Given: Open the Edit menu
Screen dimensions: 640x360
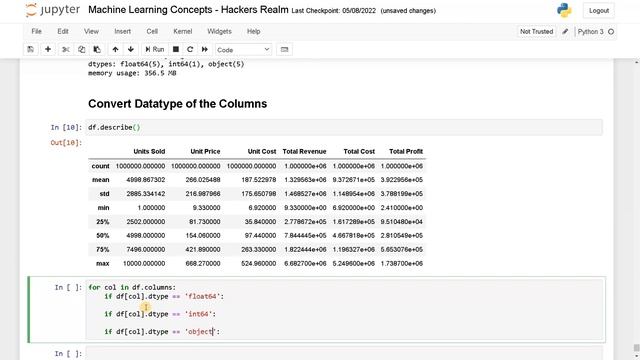Looking at the screenshot, I should 63,31.
